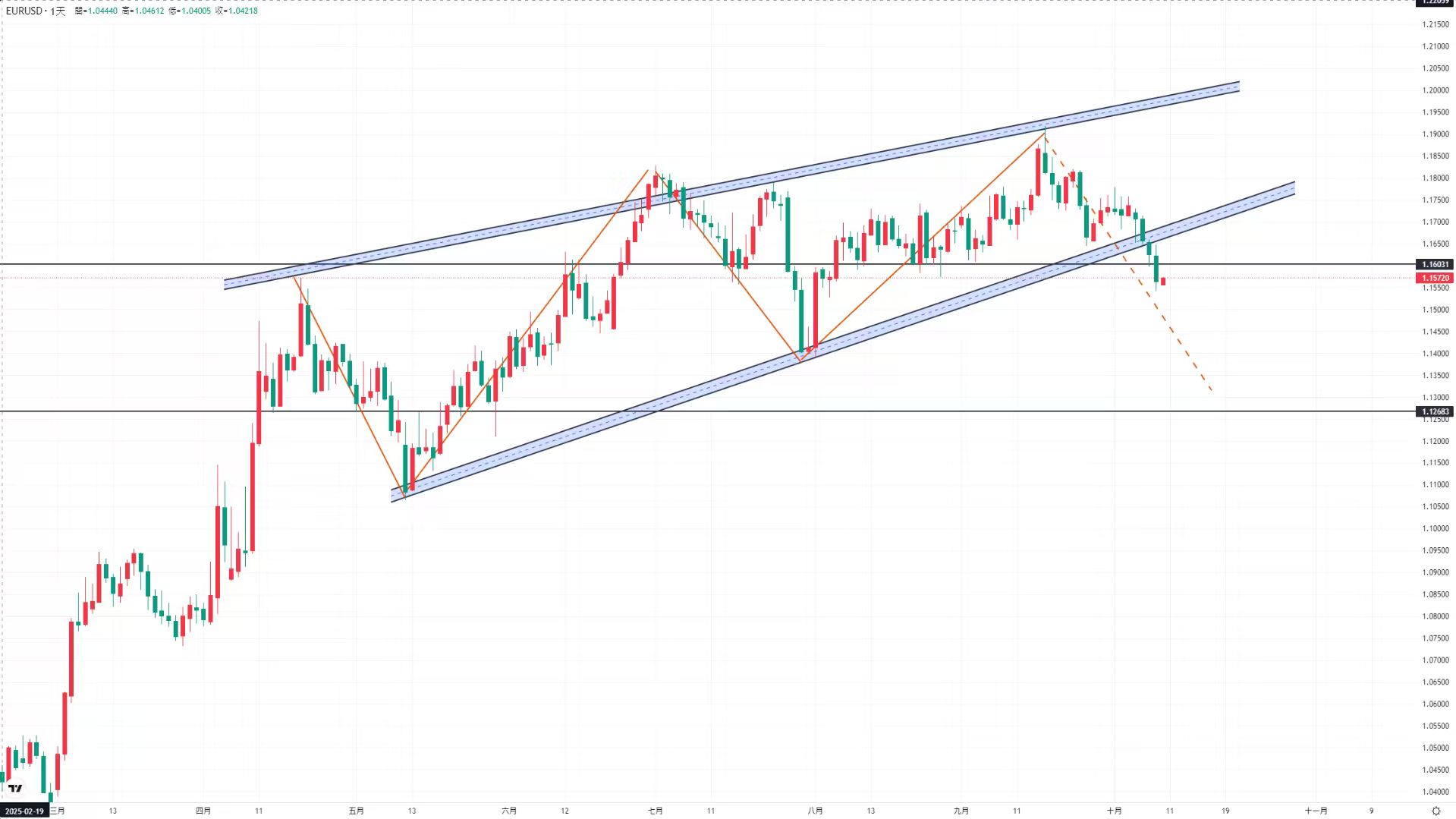Click the 八月 label on the time axis
This screenshot has width=1456, height=819.
point(815,811)
